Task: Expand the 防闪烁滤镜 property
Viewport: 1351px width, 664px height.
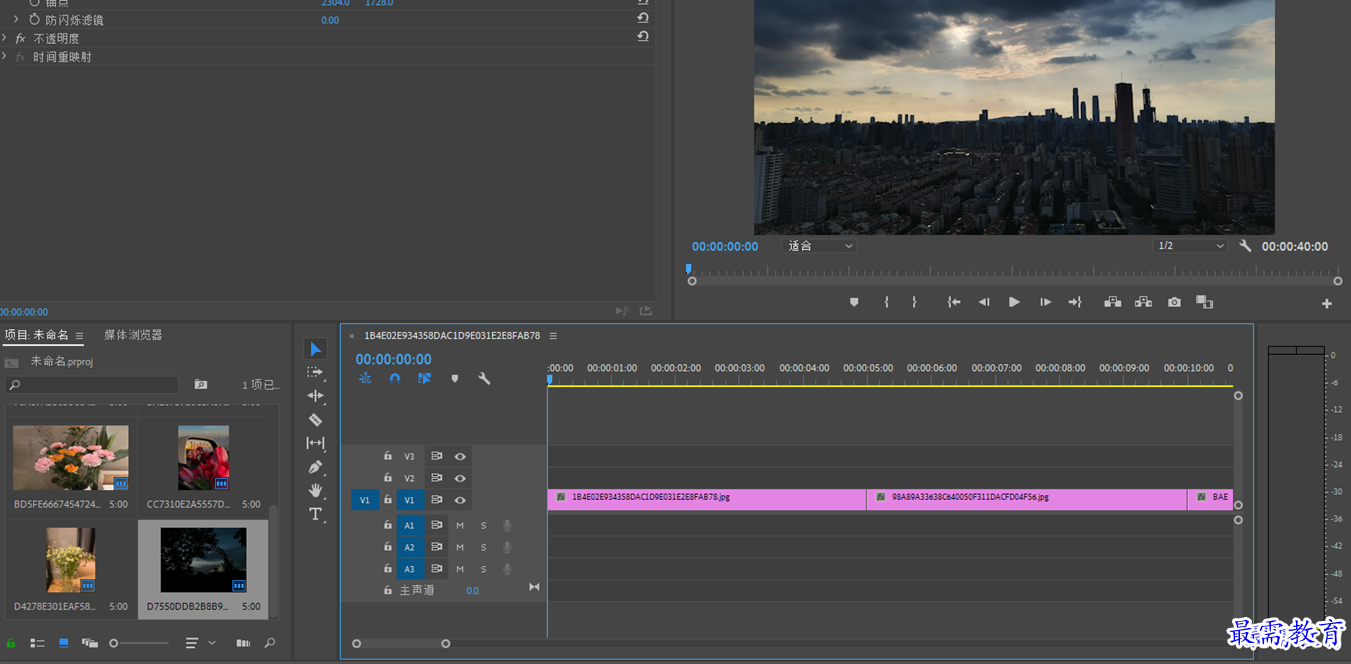Action: pos(16,19)
